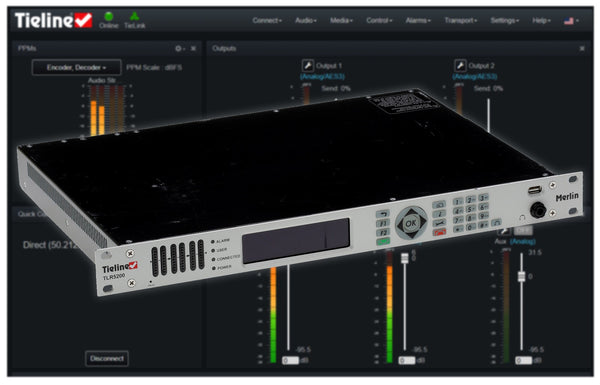Open the Audio menu
The height and width of the screenshot is (385, 600).
click(306, 20)
